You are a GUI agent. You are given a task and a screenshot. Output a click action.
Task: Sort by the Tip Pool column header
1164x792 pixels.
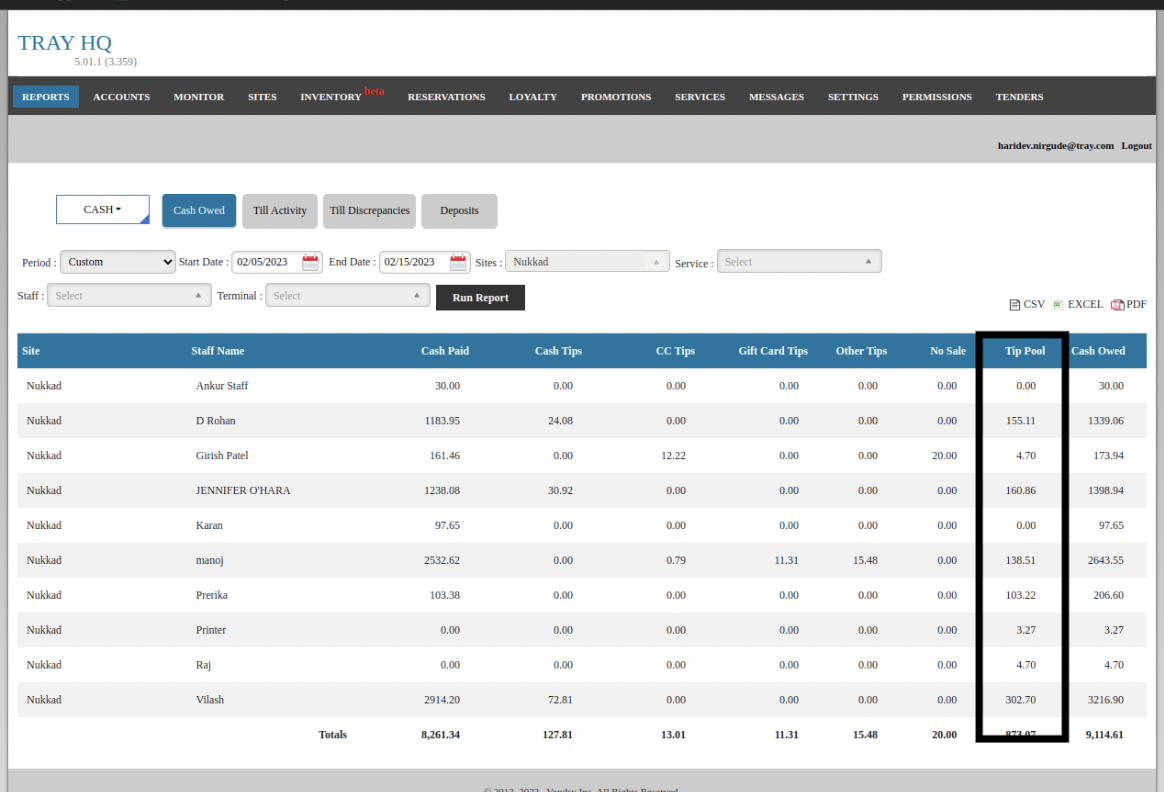point(1024,350)
